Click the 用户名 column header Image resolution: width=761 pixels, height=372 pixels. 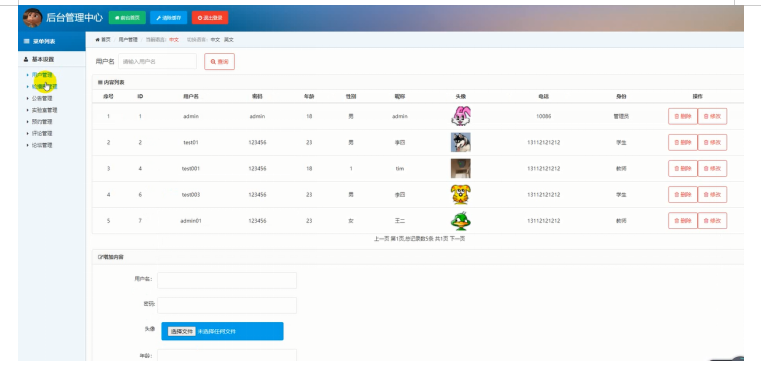tap(191, 97)
